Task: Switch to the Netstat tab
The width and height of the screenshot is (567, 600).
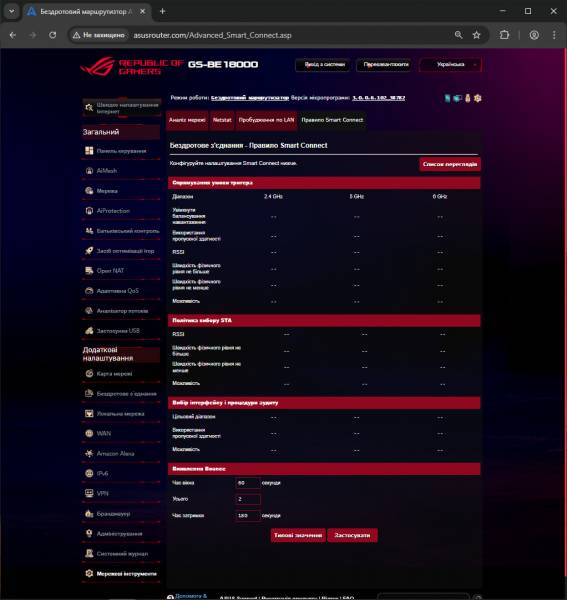Action: [222, 120]
